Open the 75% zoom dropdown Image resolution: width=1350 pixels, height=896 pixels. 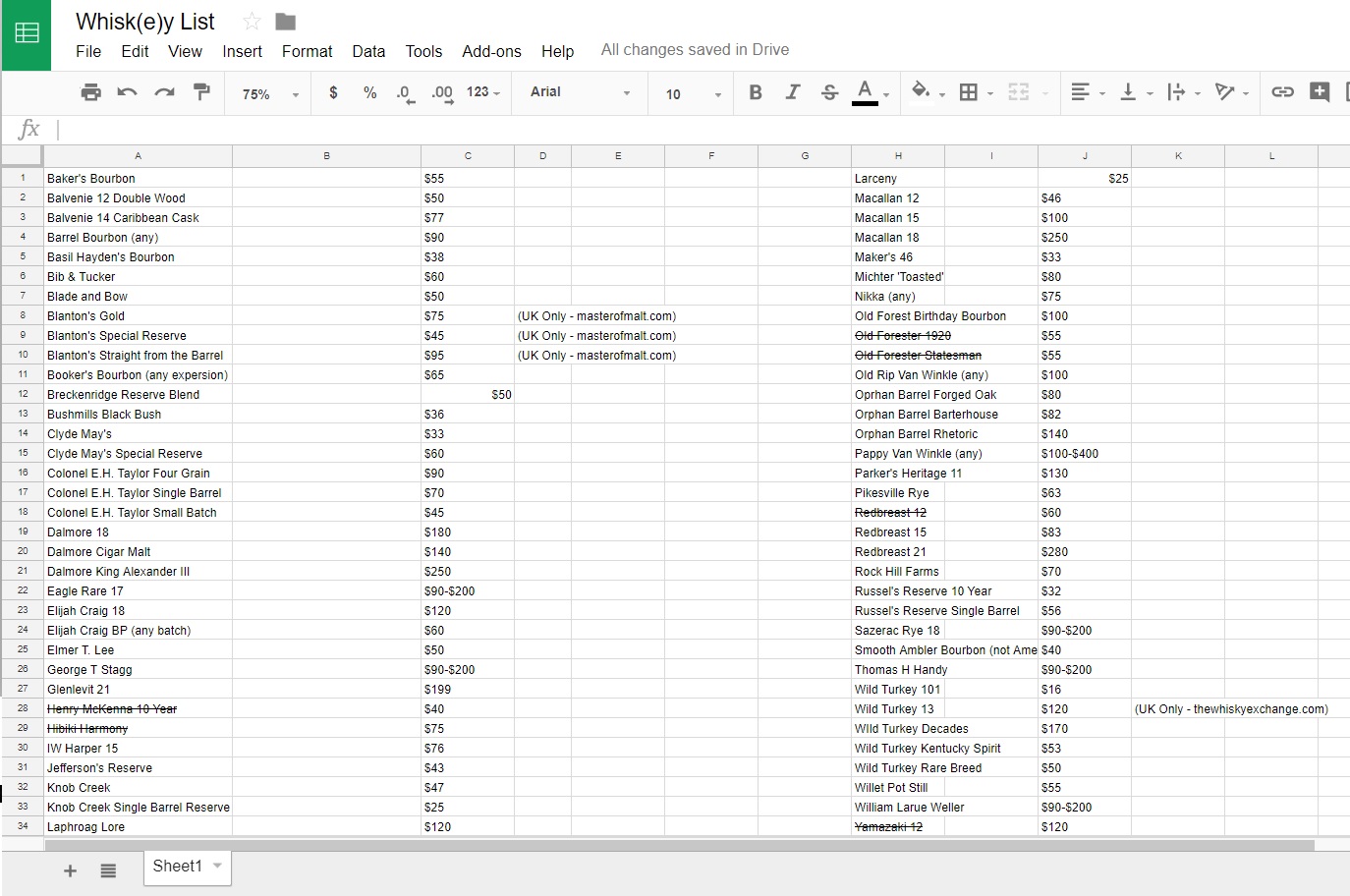270,94
